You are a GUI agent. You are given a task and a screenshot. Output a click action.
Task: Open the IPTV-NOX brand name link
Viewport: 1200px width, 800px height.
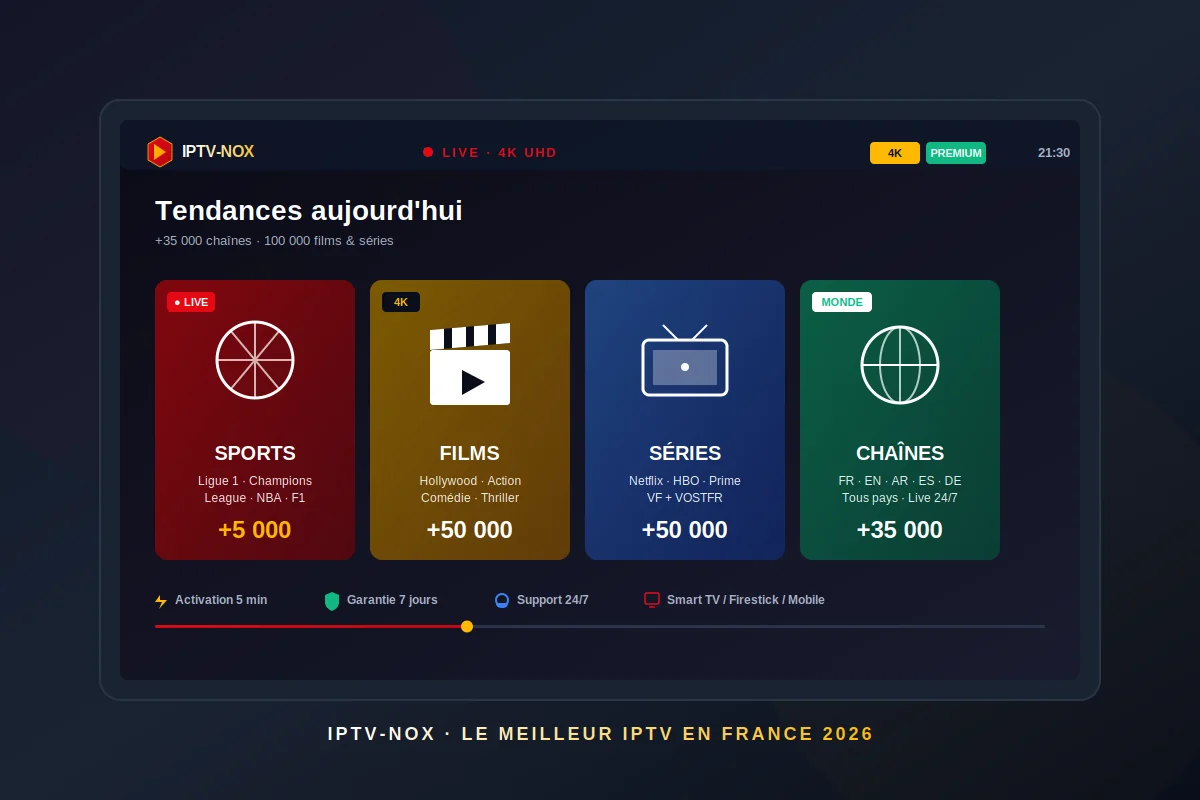click(x=218, y=152)
